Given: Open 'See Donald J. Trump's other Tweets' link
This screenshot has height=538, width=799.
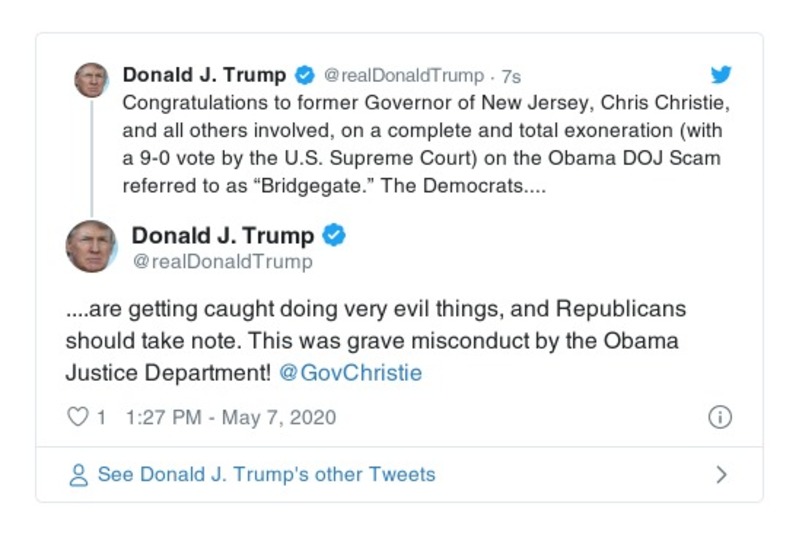Looking at the screenshot, I should point(266,475).
